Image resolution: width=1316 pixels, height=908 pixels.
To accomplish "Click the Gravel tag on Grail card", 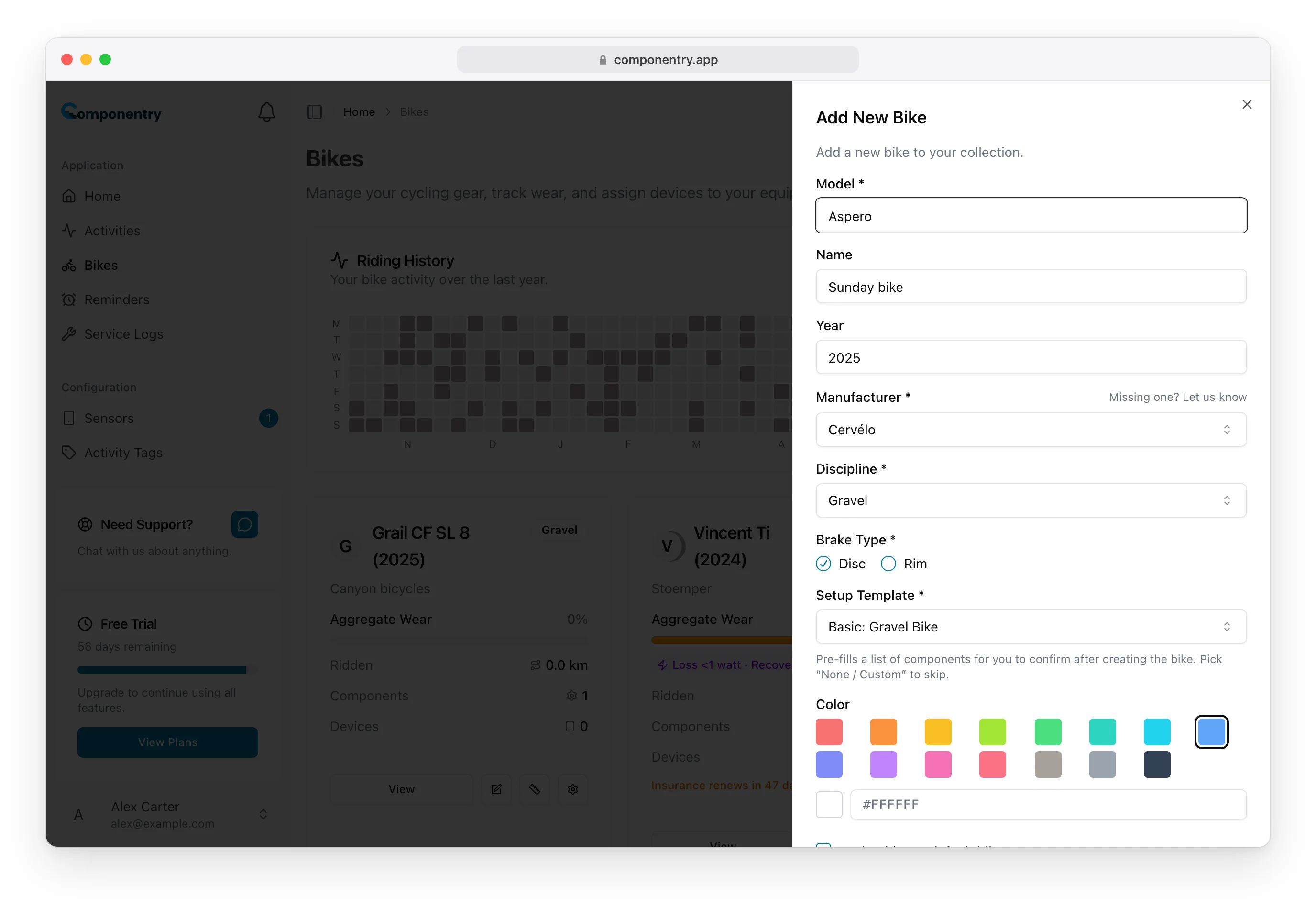I will click(x=559, y=530).
